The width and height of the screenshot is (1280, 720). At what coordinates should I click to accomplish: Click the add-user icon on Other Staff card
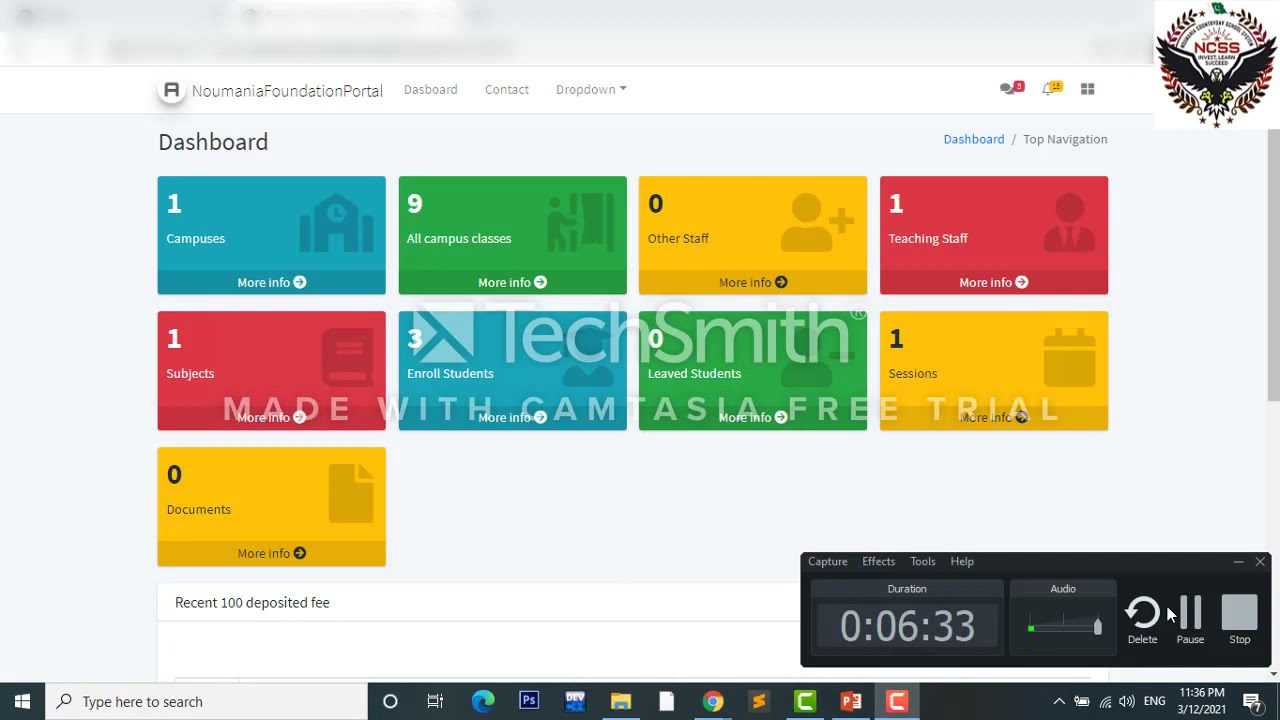point(817,223)
